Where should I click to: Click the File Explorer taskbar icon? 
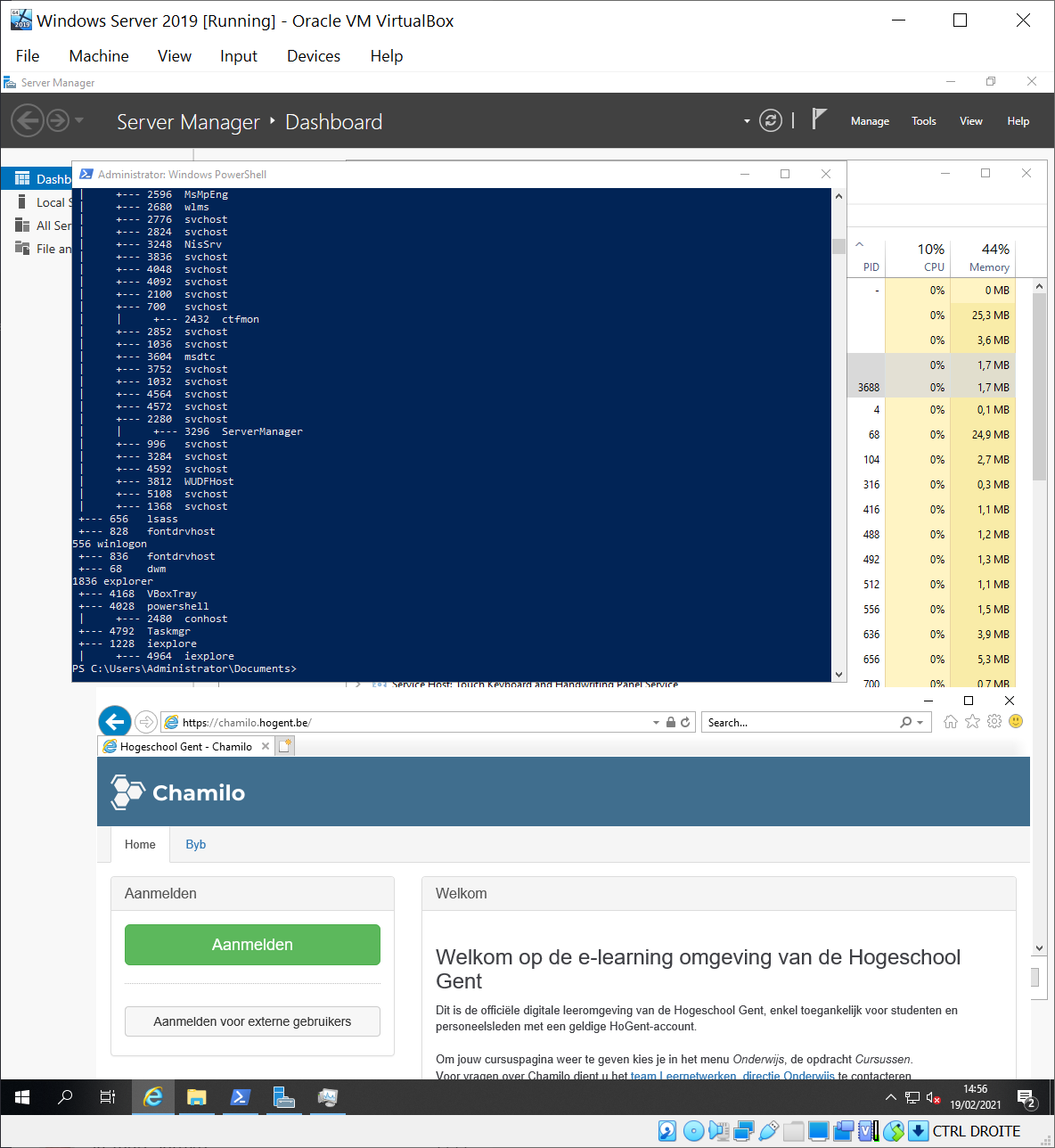click(197, 1097)
